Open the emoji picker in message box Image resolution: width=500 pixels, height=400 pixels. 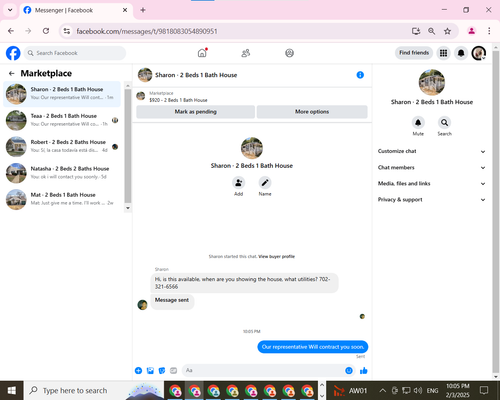[x=349, y=370]
